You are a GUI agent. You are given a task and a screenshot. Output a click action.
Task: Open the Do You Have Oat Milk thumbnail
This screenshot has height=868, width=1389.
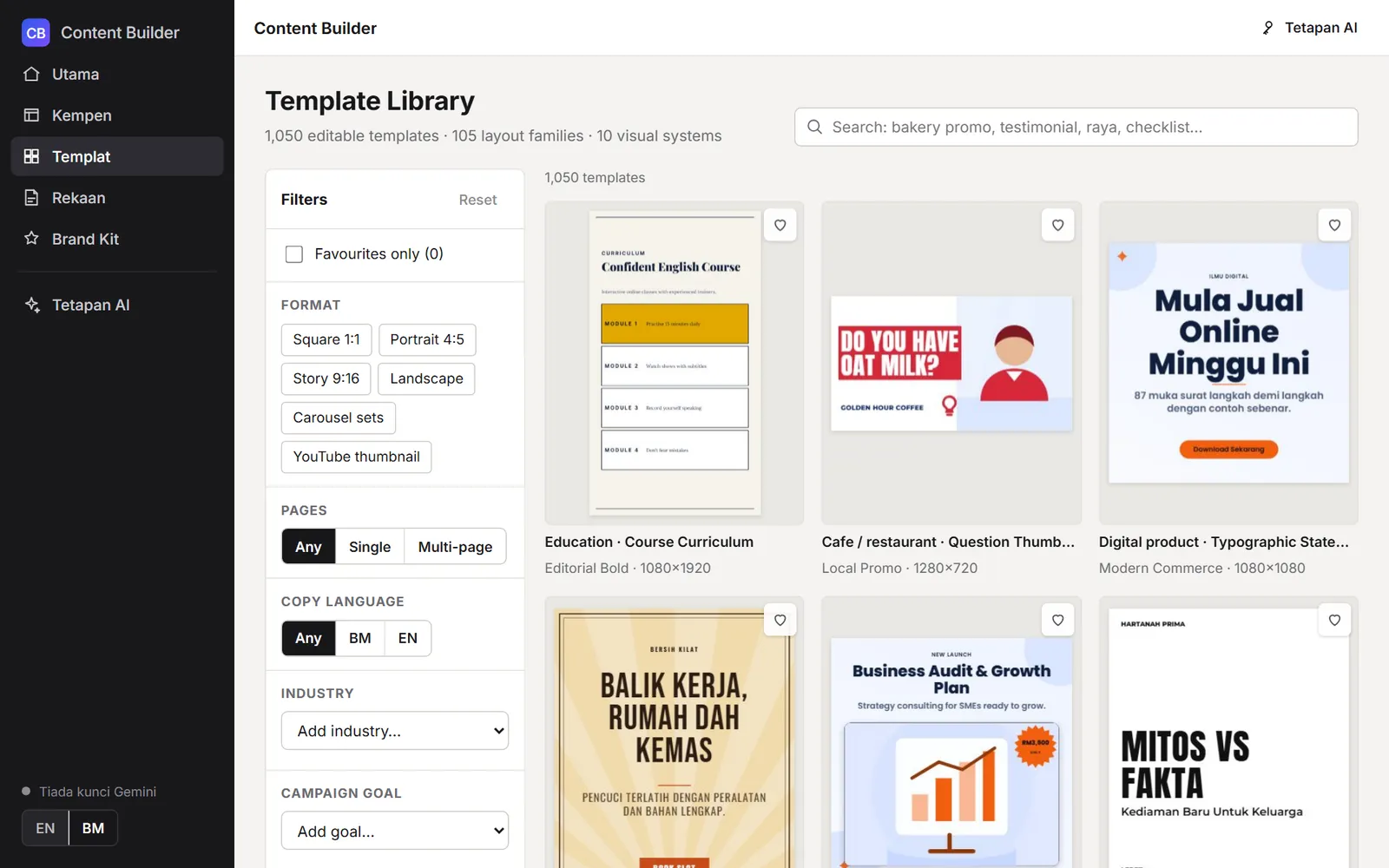coord(951,363)
